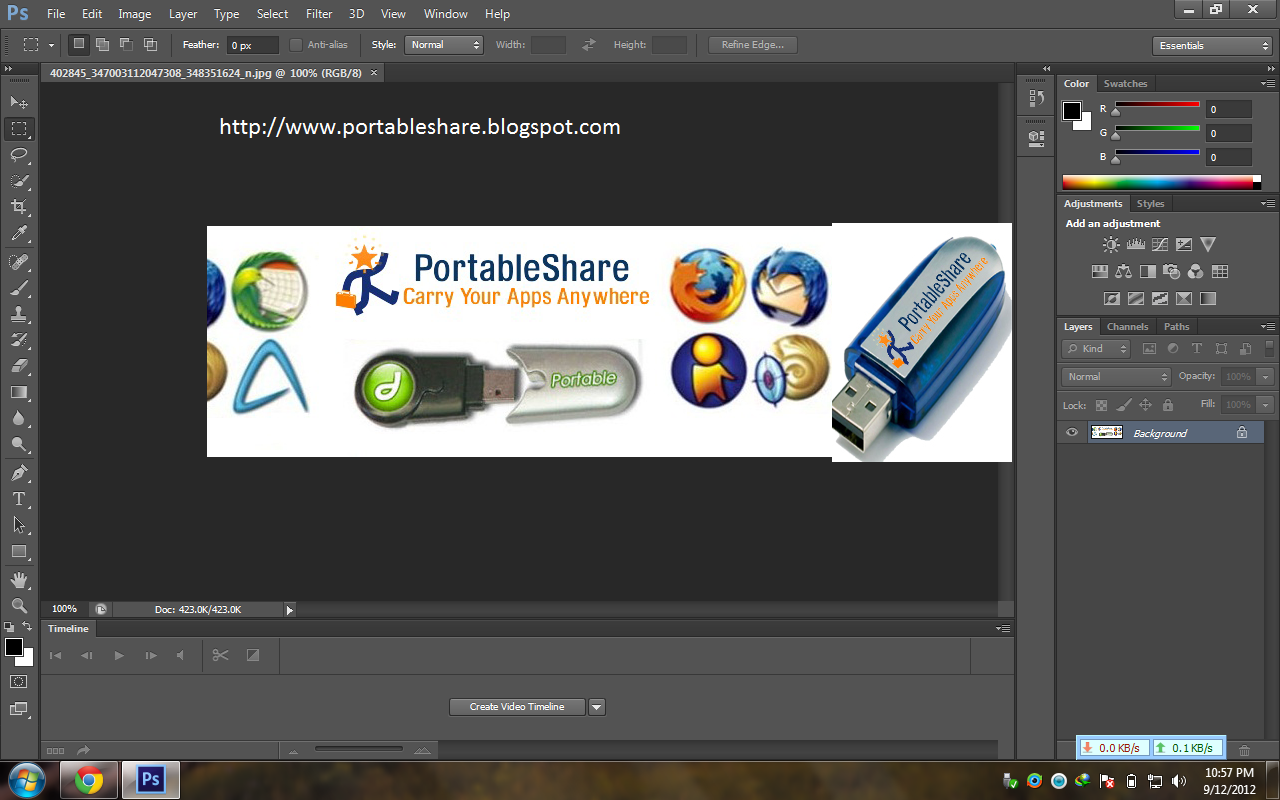Switch to the Swatches tab
Viewport: 1280px width, 800px height.
[x=1125, y=84]
